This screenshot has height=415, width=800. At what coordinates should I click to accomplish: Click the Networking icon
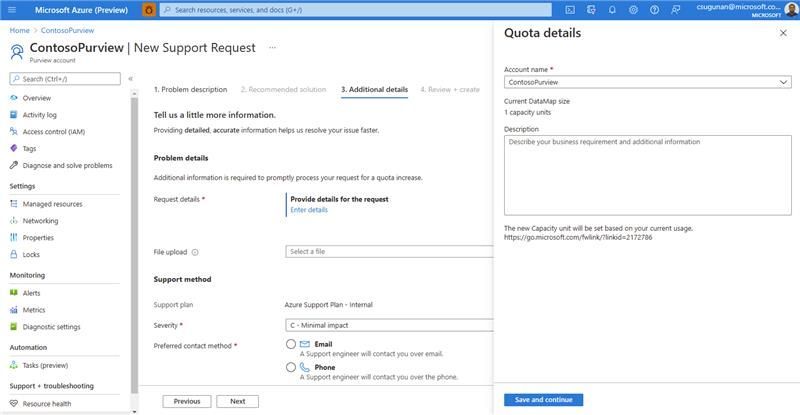[14, 221]
